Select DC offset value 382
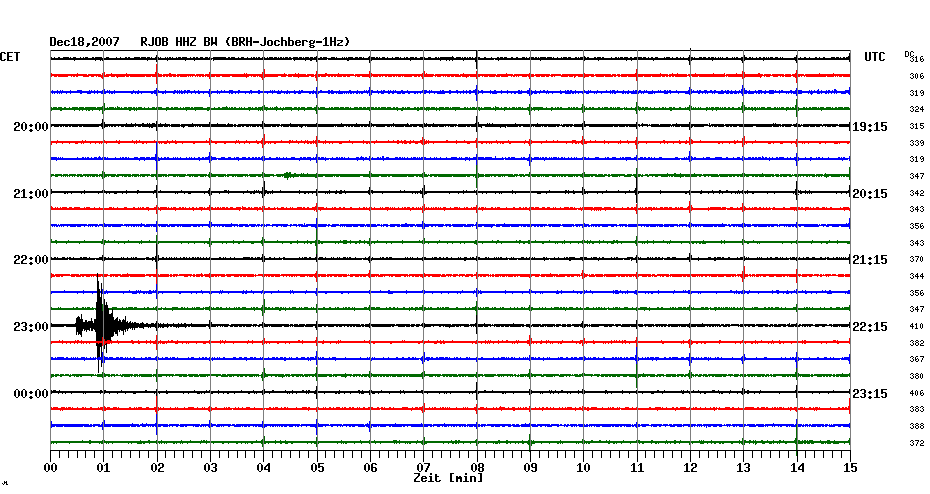930x494 pixels. (x=917, y=343)
